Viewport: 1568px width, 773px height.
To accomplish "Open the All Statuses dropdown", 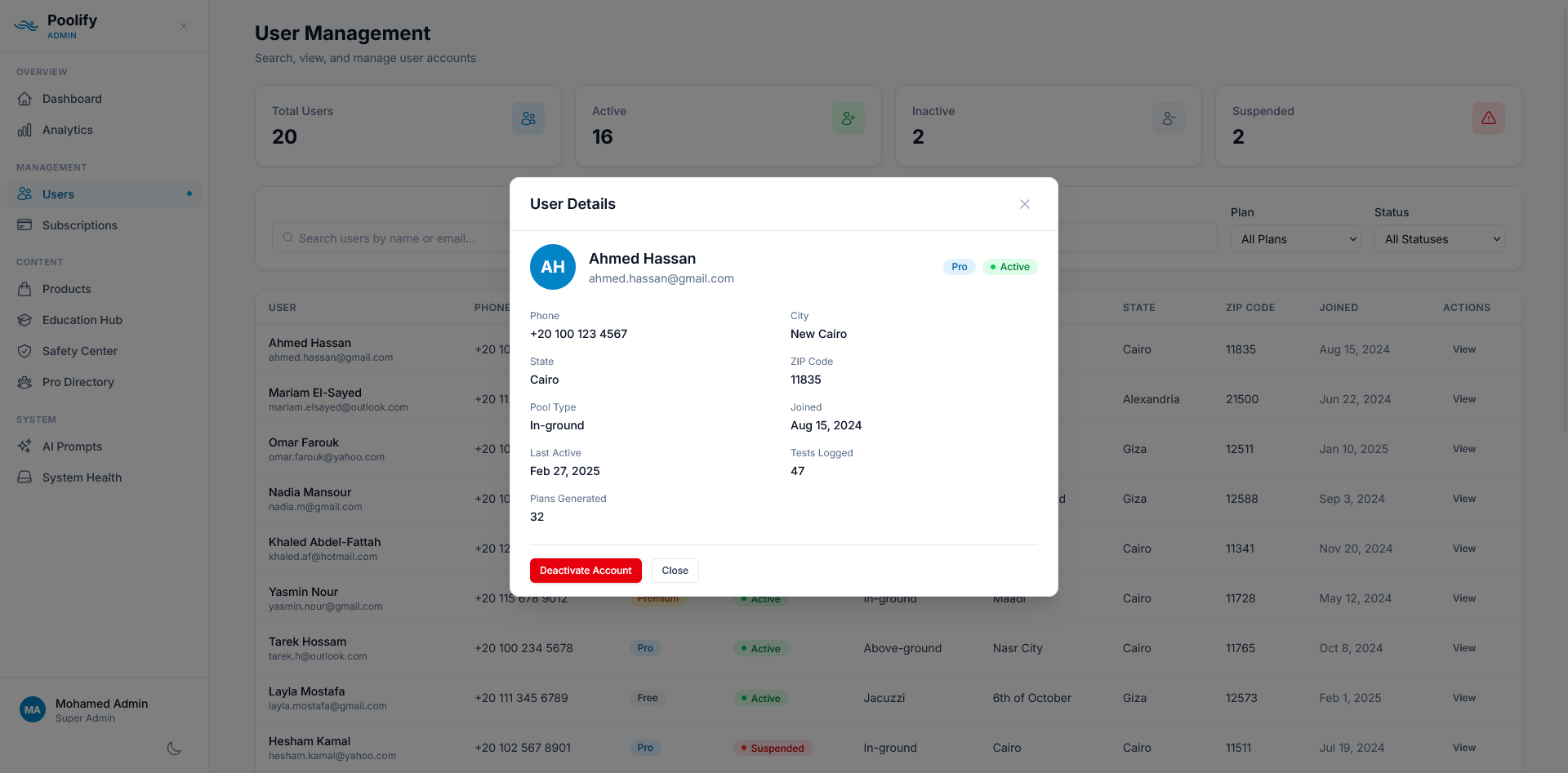I will (x=1439, y=239).
